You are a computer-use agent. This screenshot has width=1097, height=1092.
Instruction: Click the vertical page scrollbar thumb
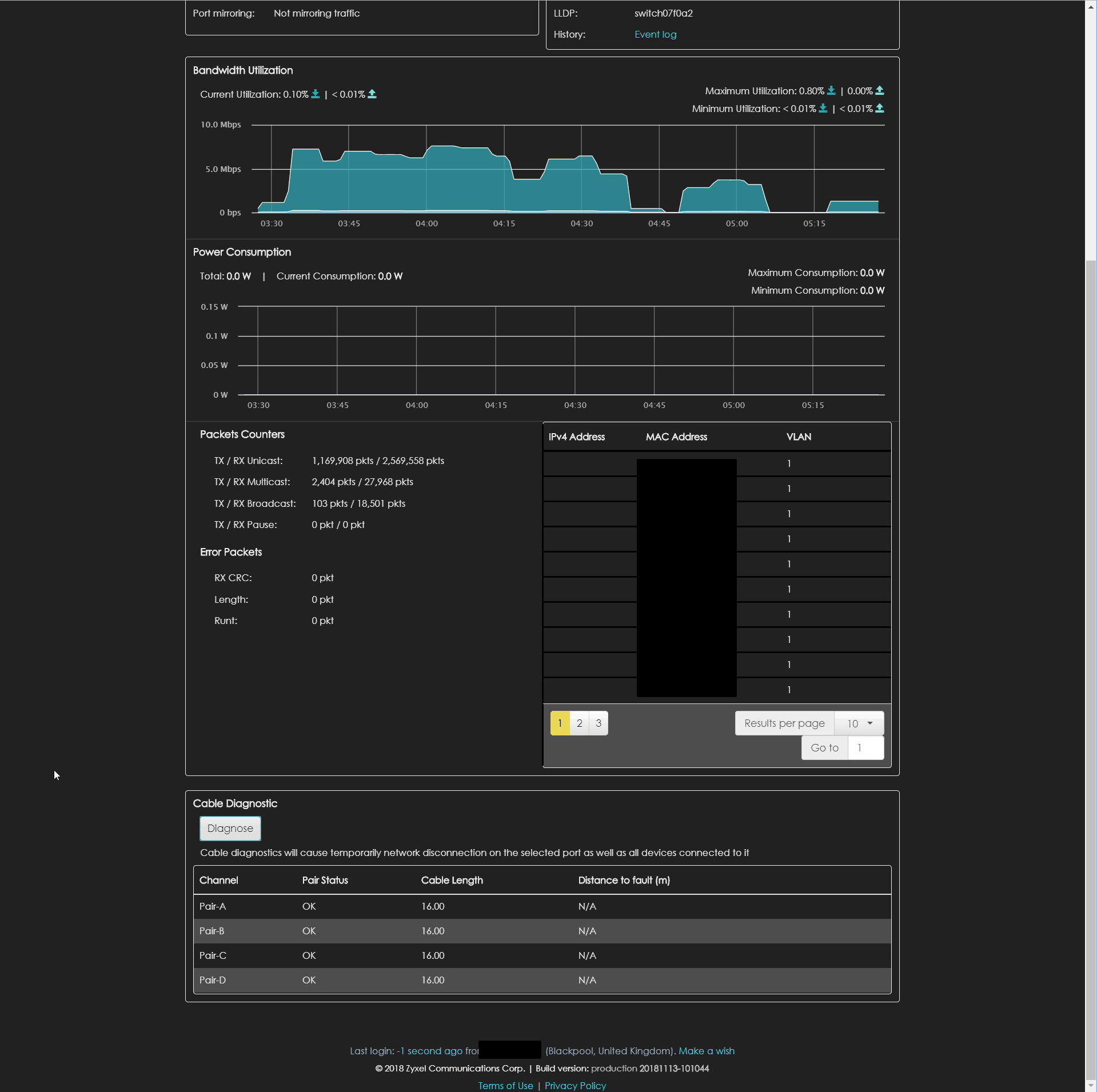tap(1091, 669)
